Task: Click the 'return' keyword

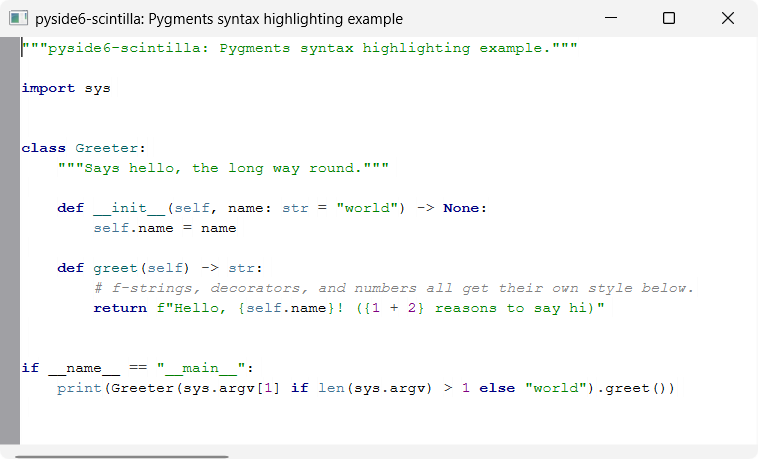Action: [120, 309]
